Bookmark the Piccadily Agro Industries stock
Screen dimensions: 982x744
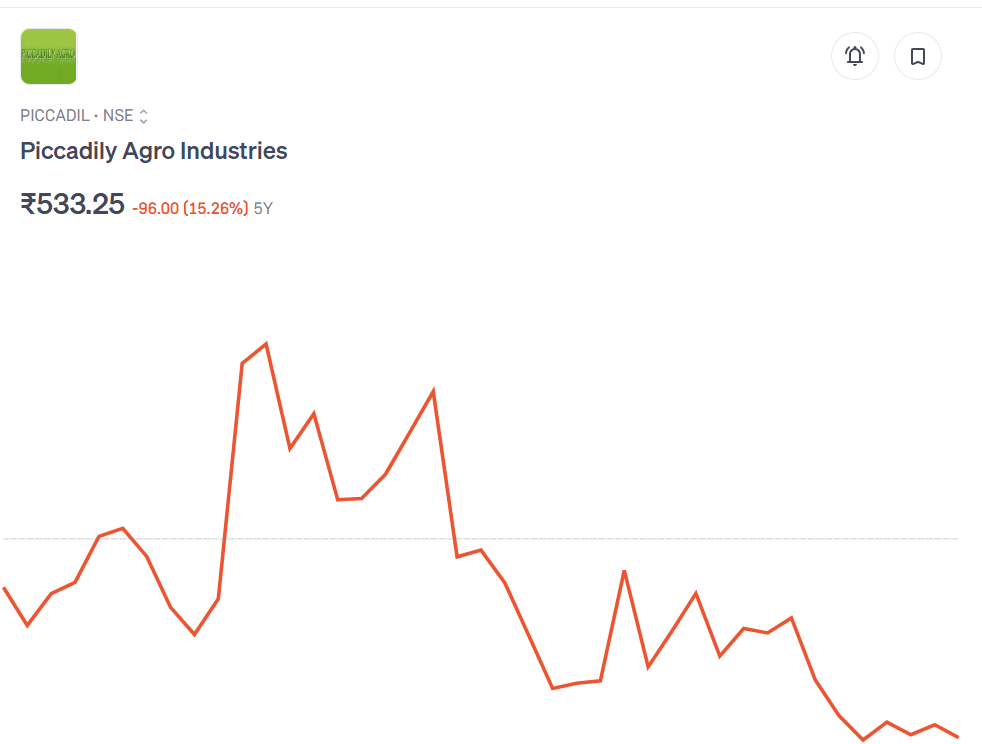click(917, 56)
